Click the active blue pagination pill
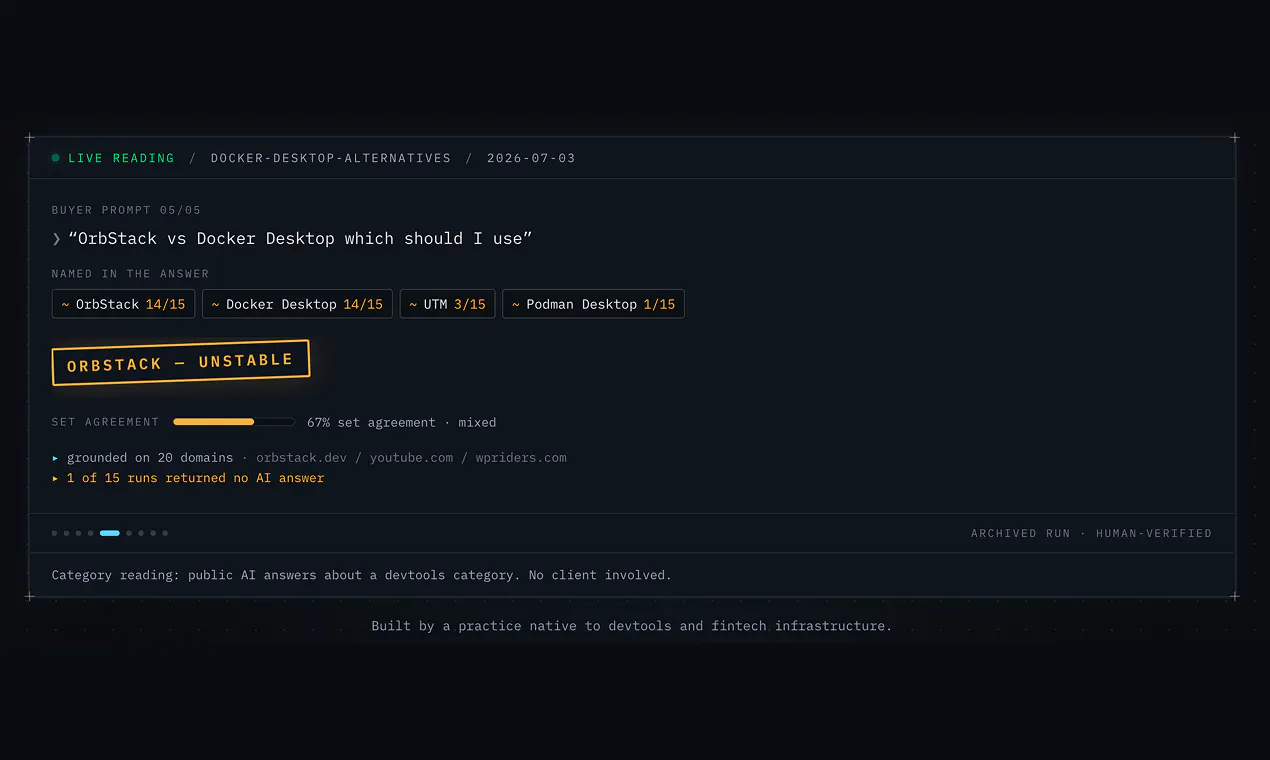The height and width of the screenshot is (760, 1270). [110, 533]
